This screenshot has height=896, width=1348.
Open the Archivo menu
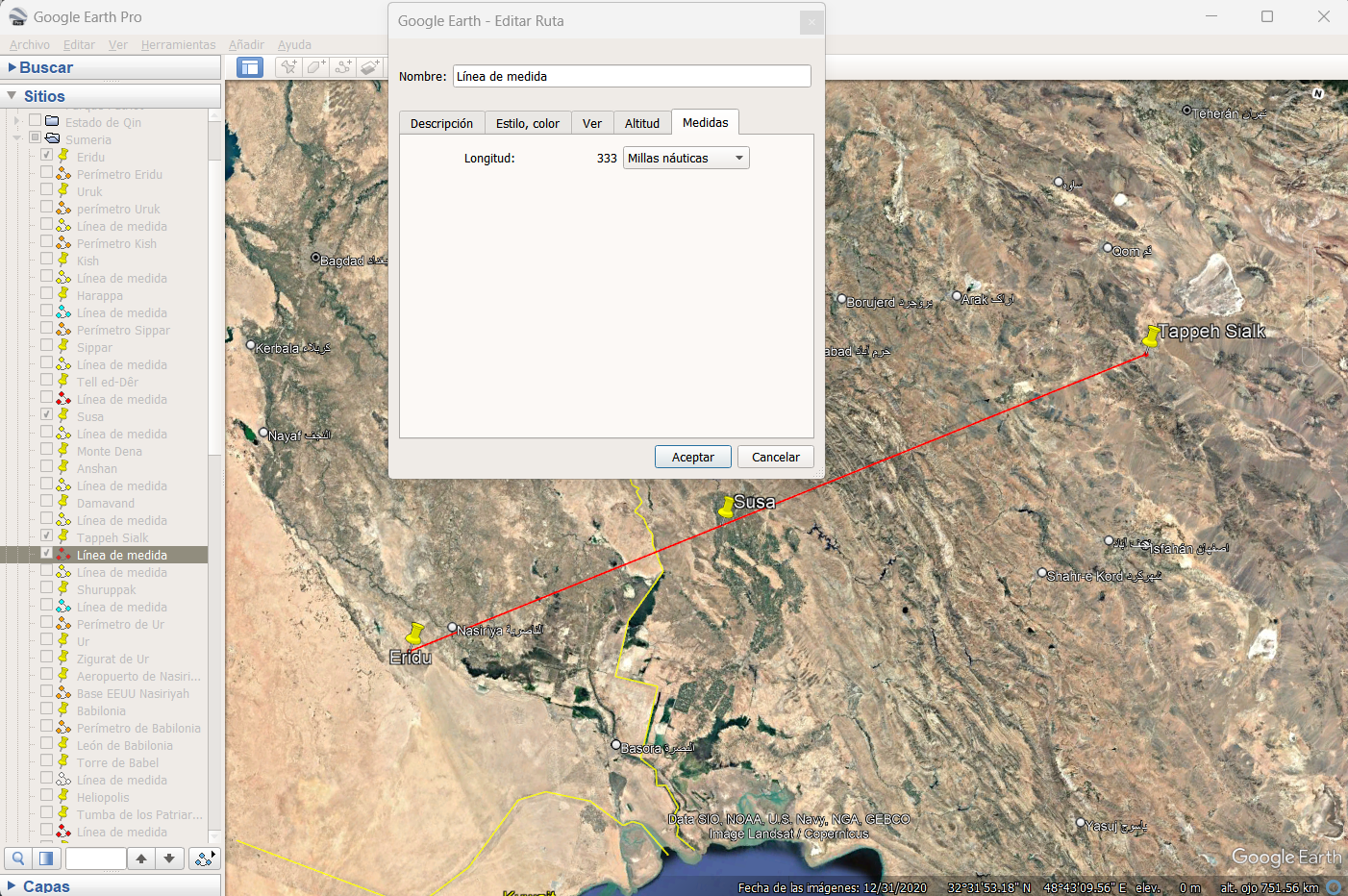30,44
